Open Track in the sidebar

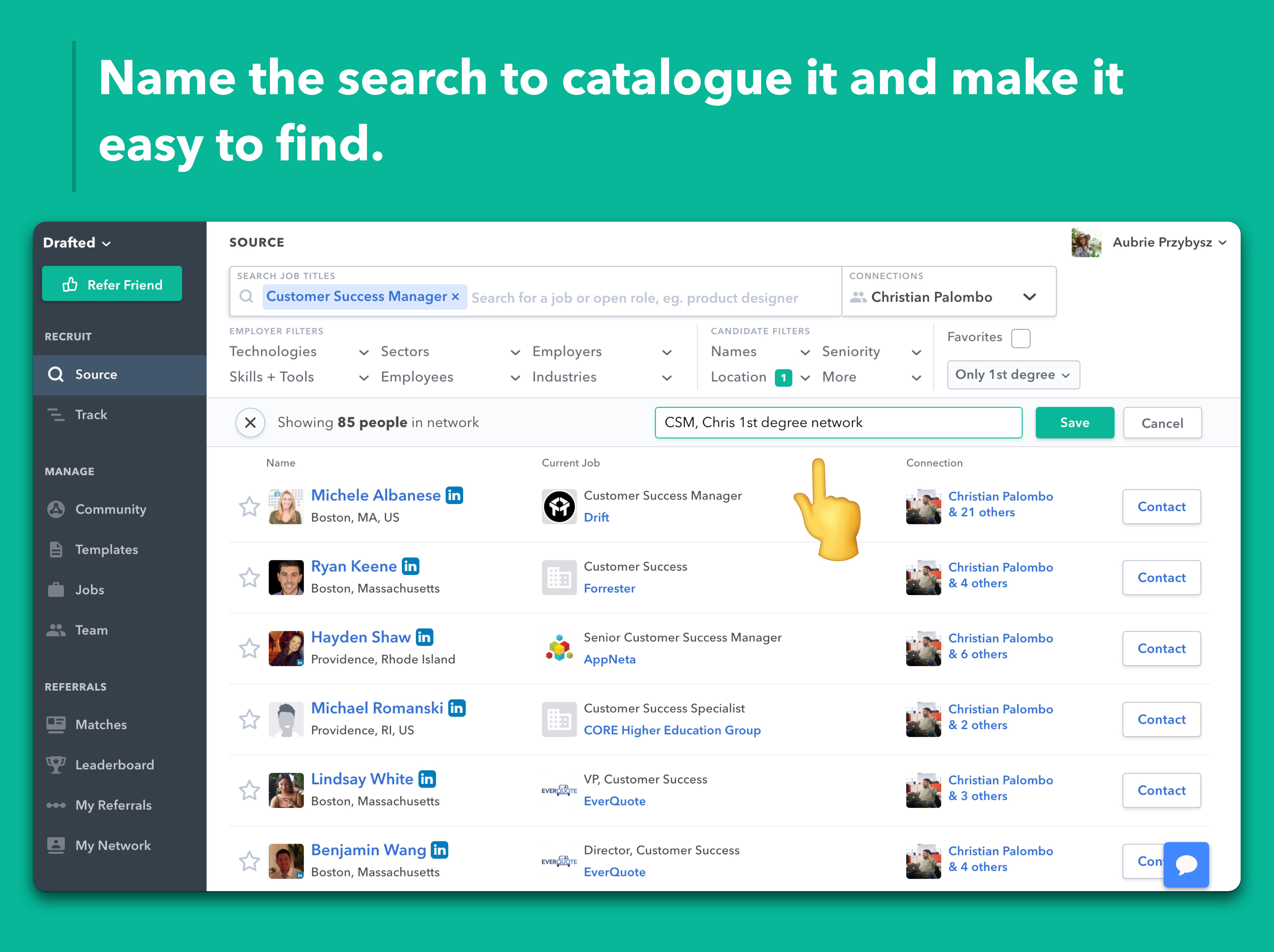(120, 415)
